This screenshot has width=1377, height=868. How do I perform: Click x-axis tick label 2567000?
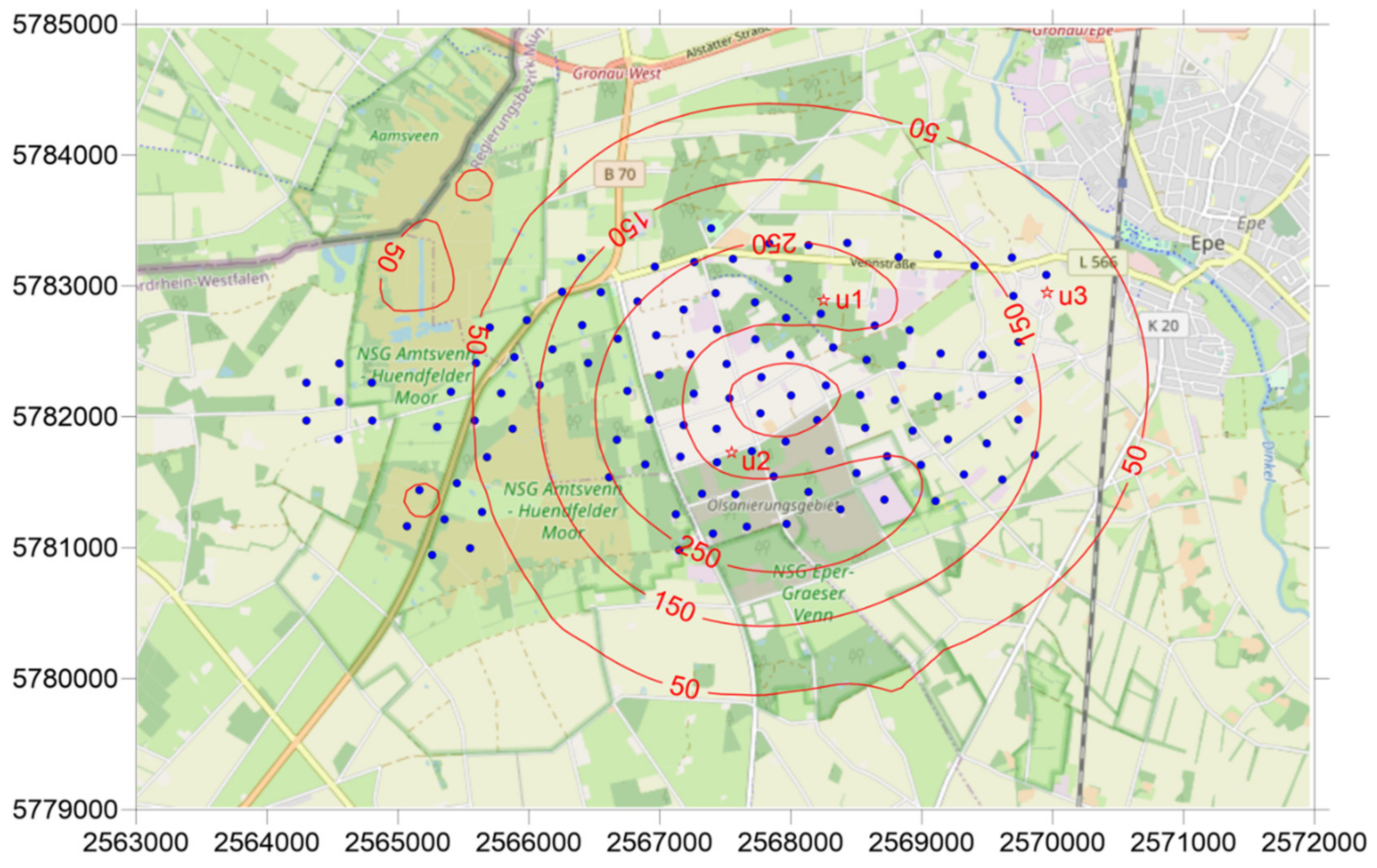coord(659,843)
